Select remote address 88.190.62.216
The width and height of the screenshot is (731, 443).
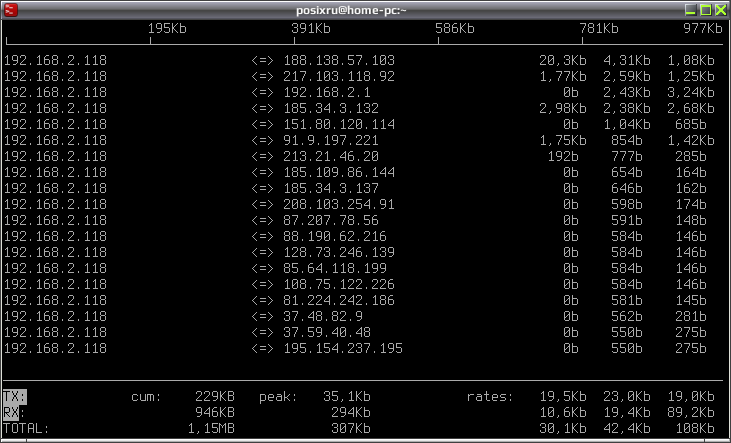pyautogui.click(x=335, y=236)
